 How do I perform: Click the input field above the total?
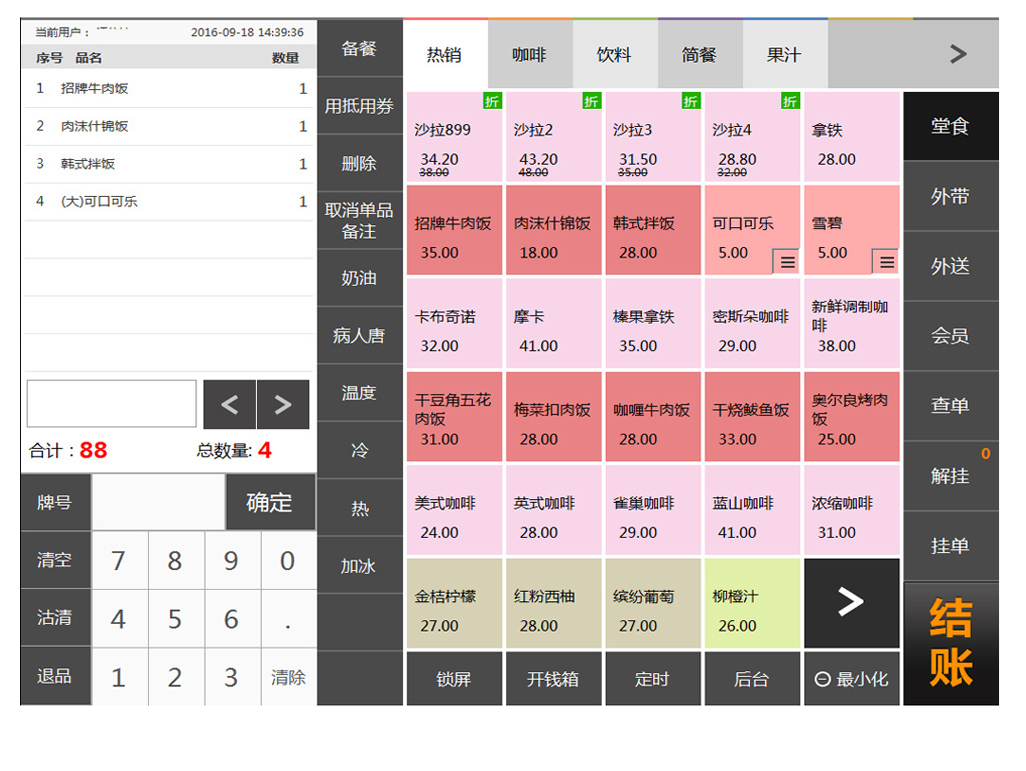pyautogui.click(x=111, y=404)
